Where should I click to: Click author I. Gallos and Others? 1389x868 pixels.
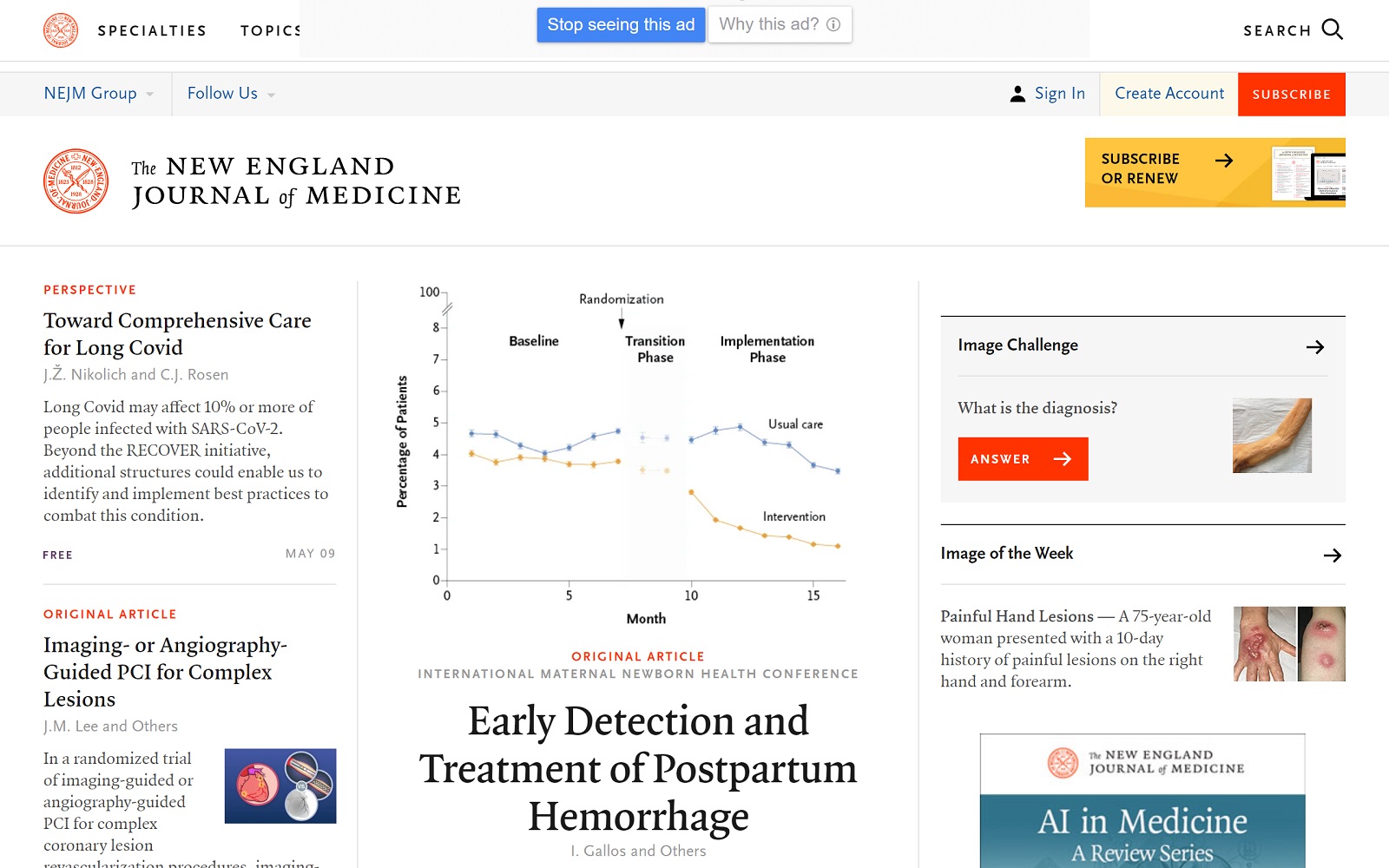pos(638,851)
